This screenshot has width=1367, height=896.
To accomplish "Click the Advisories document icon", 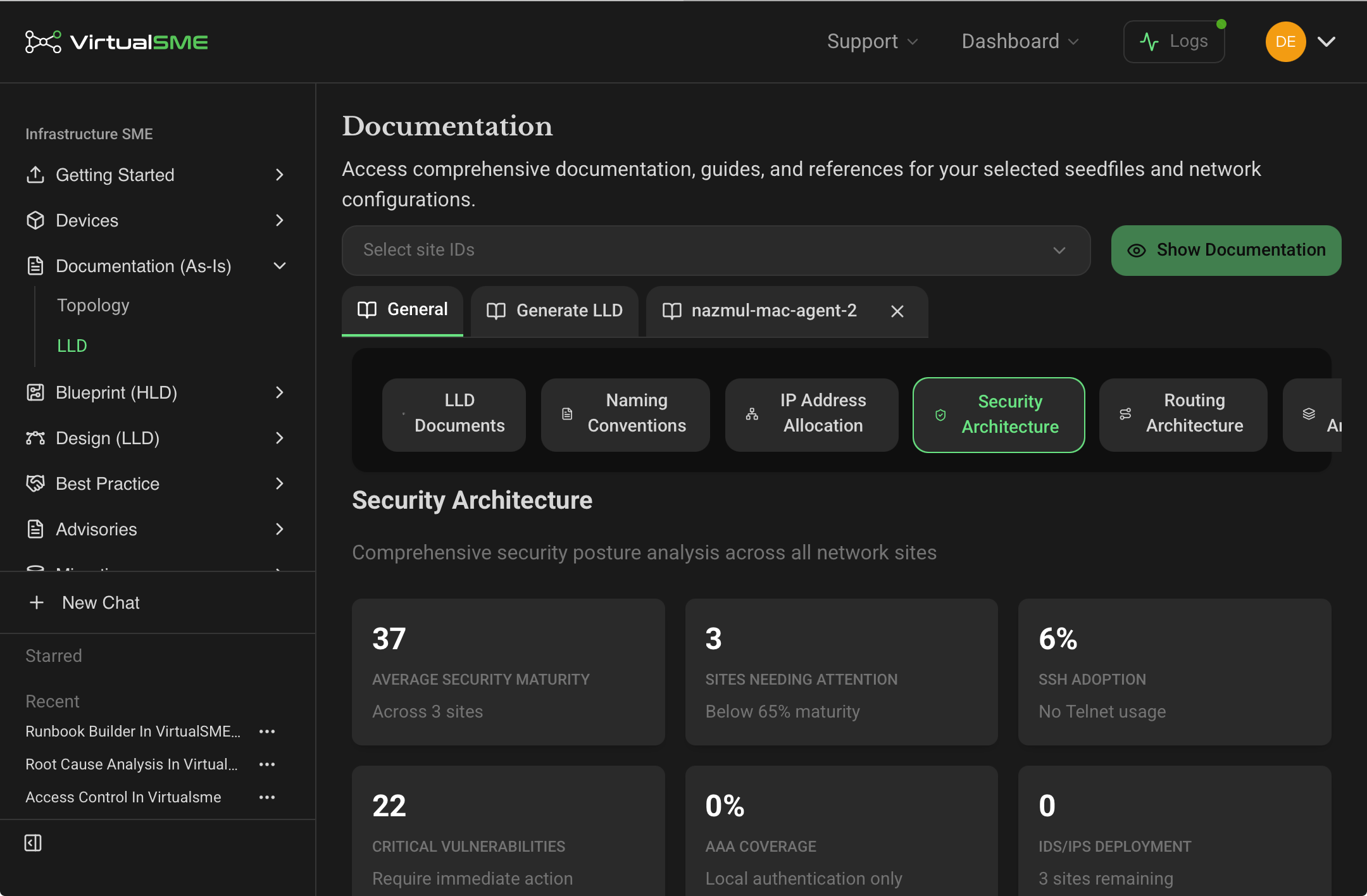I will click(x=35, y=529).
